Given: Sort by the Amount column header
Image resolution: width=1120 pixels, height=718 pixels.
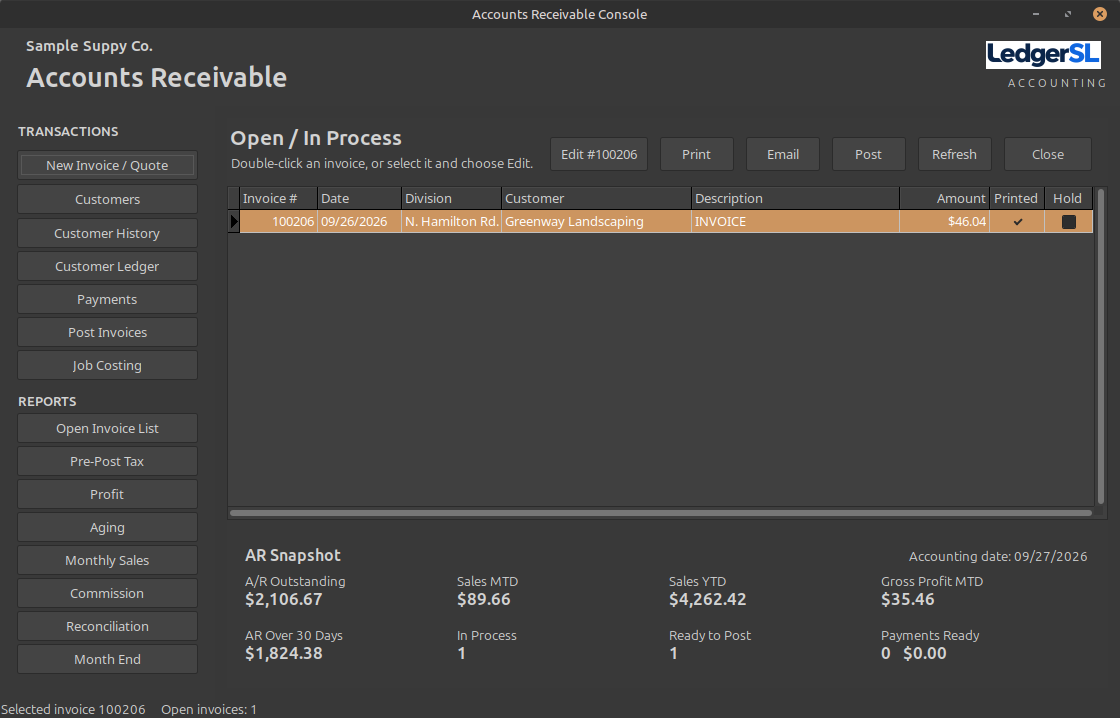Looking at the screenshot, I should 944,199.
